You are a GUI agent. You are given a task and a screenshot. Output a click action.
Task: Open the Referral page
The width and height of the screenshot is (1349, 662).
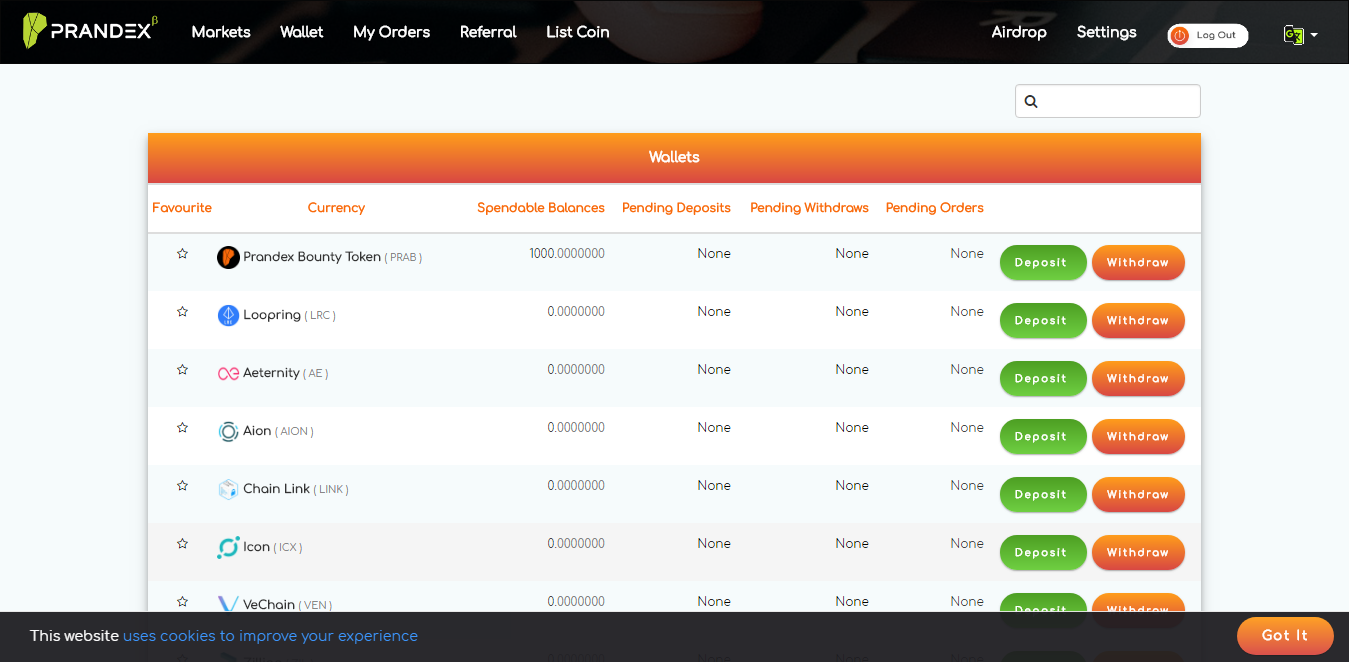coord(488,32)
